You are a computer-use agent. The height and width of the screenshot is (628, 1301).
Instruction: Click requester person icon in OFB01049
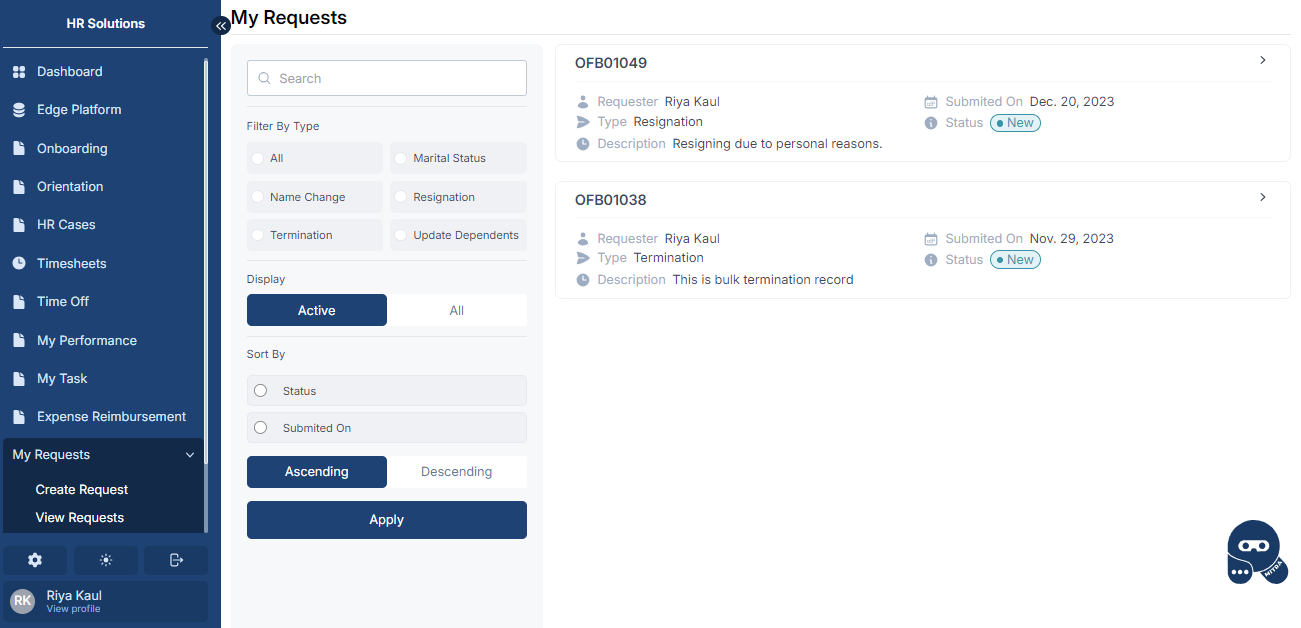tap(583, 102)
